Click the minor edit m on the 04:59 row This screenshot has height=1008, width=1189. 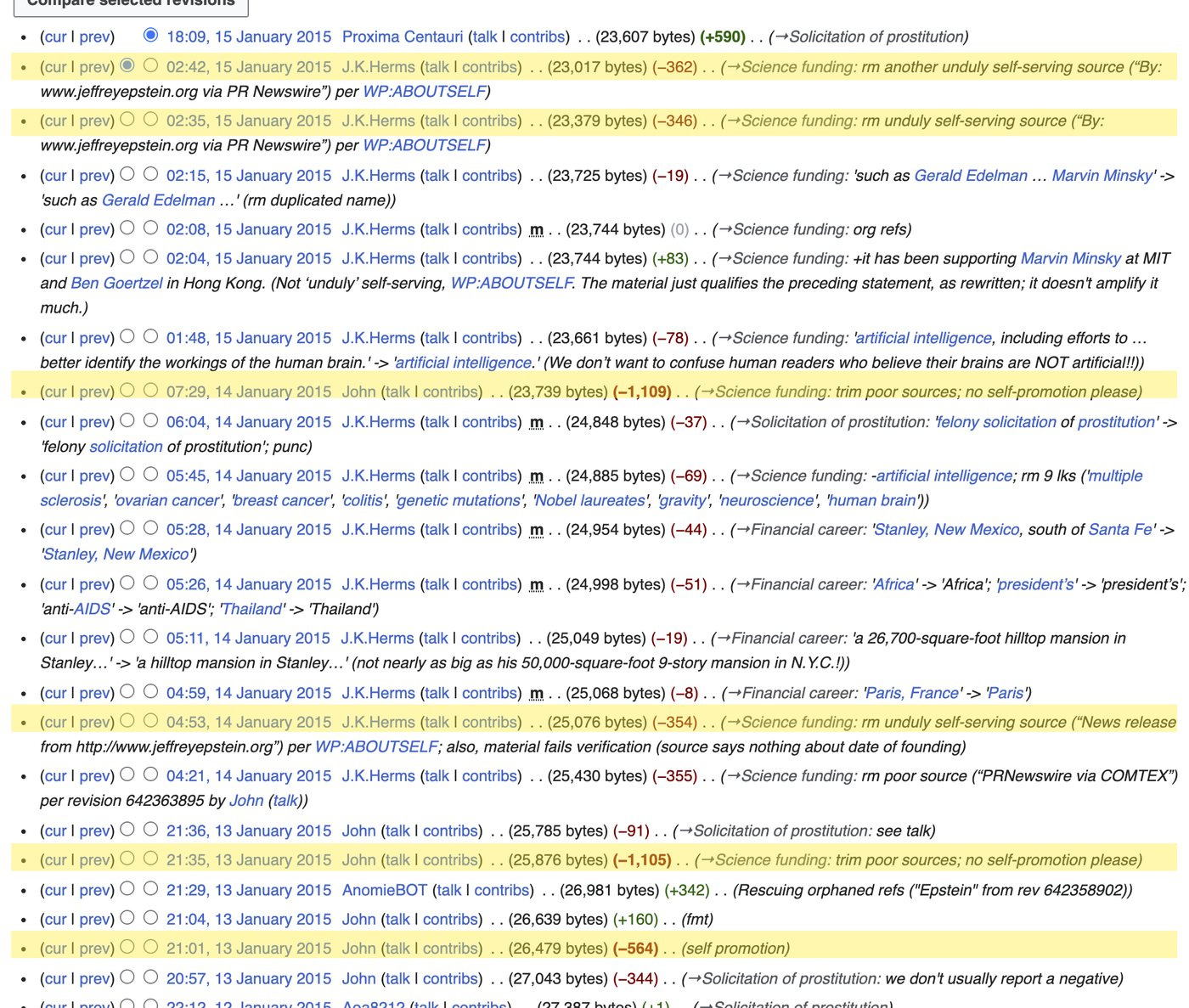(x=537, y=693)
